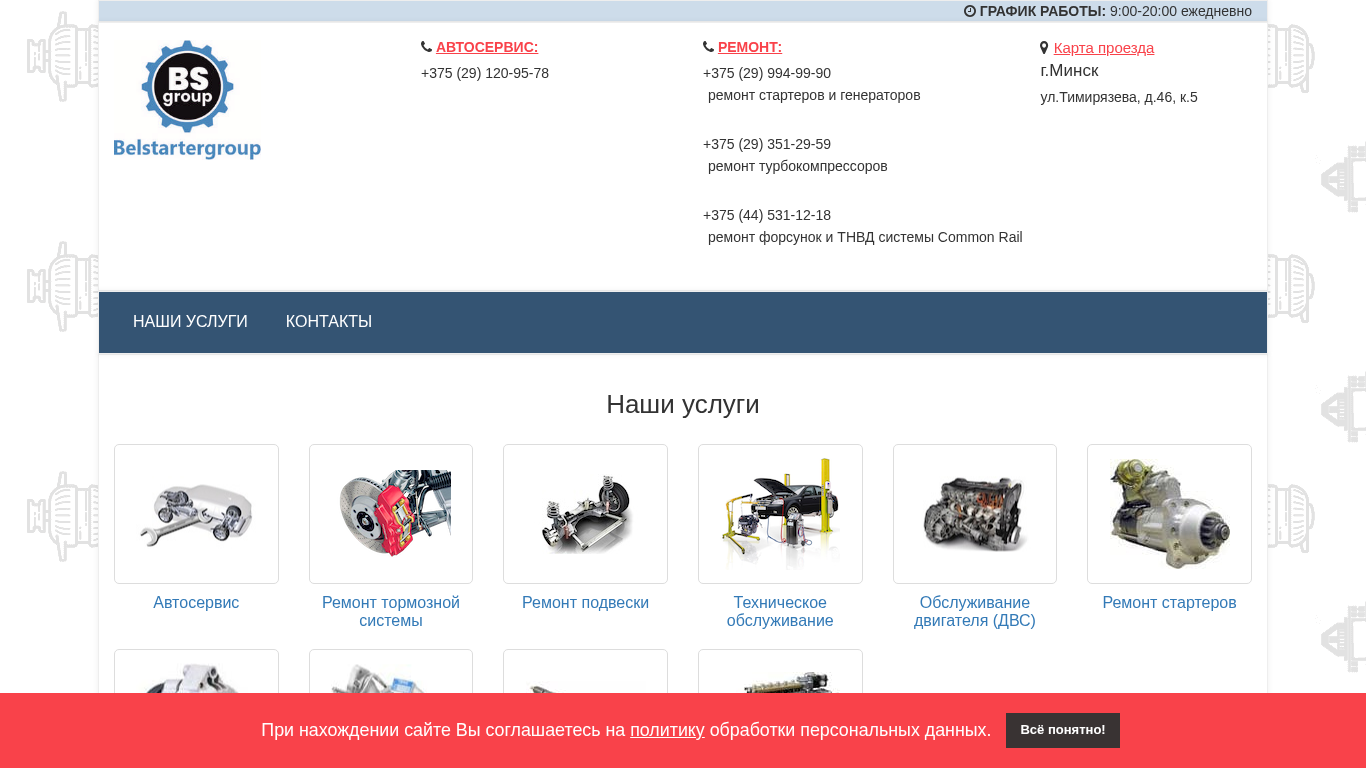This screenshot has height=768, width=1366.
Task: Open the НАШИ УСЛУГИ menu item
Action: [190, 322]
